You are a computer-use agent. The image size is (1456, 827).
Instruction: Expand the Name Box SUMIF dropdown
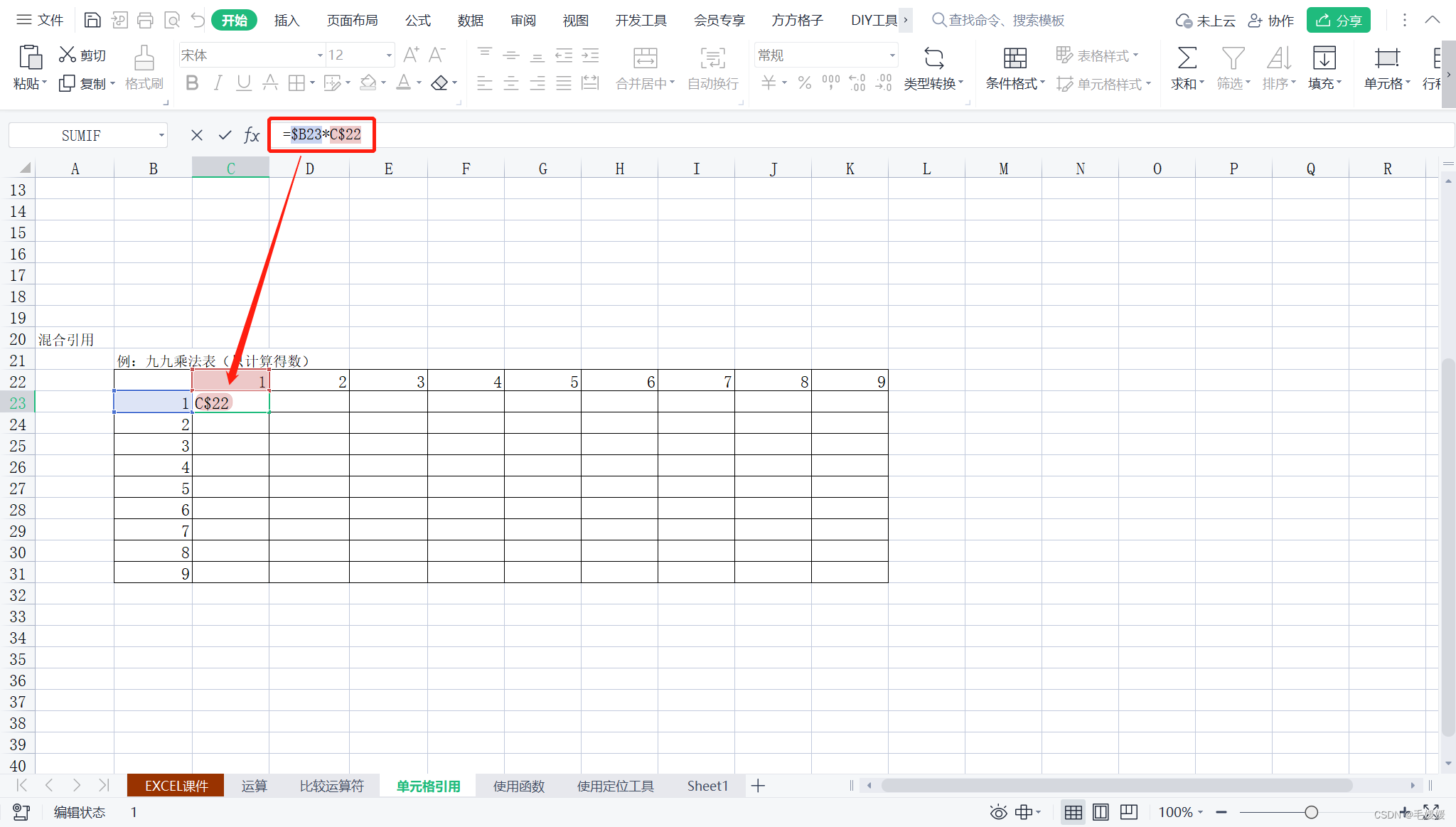(161, 135)
